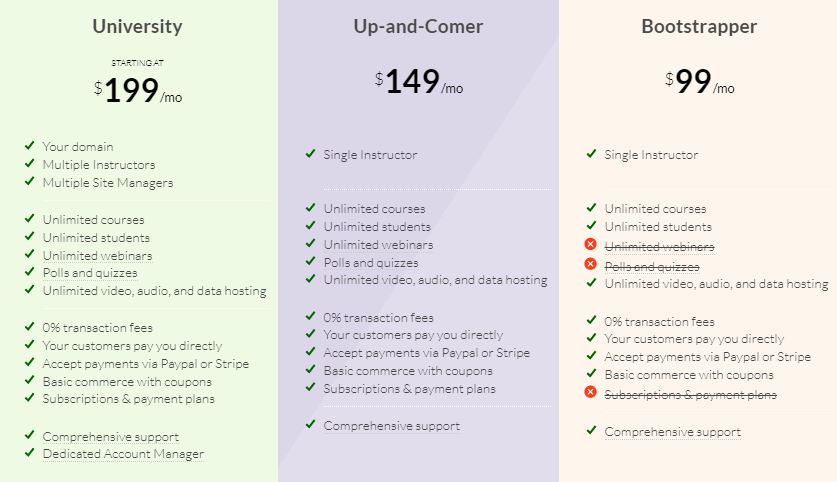Click checkmark beside Up-and-Comer 0% transaction fees
Viewport: 837px width, 482px height.
(x=311, y=317)
